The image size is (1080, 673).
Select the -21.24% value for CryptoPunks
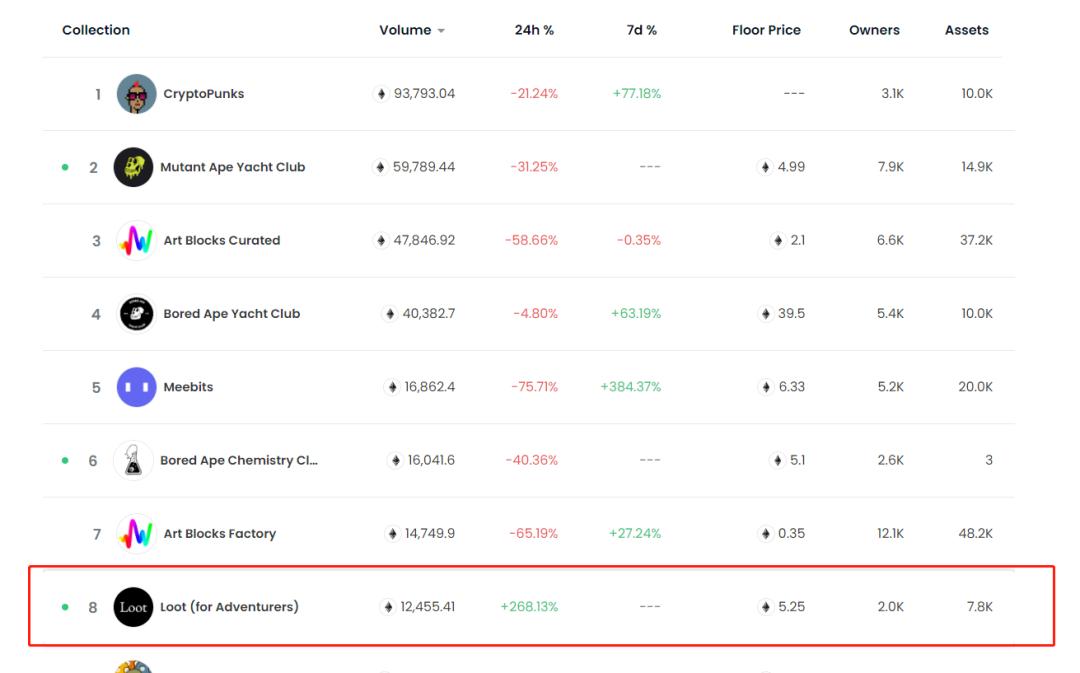(534, 94)
